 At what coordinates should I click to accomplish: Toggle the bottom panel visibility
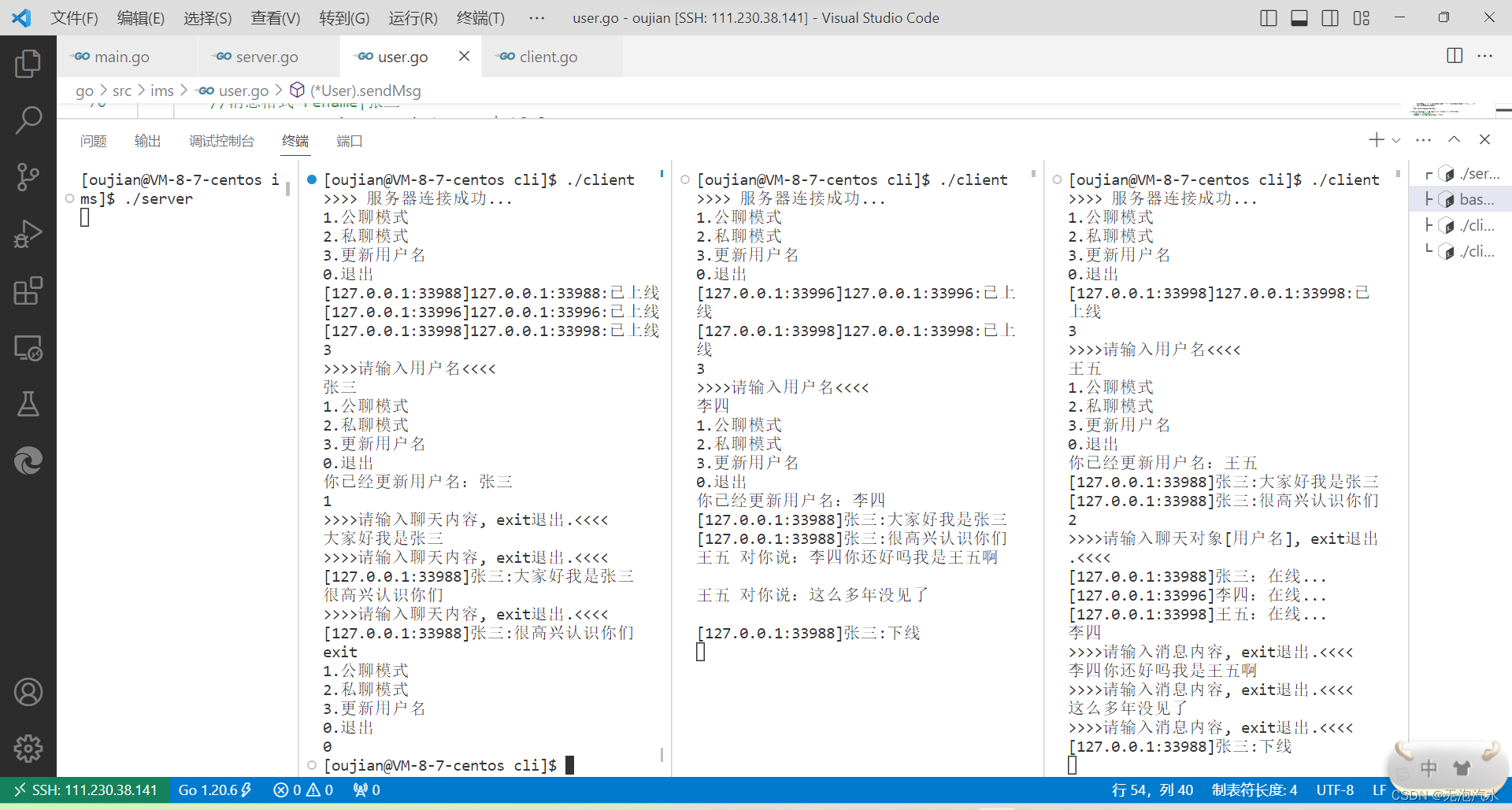(1299, 17)
